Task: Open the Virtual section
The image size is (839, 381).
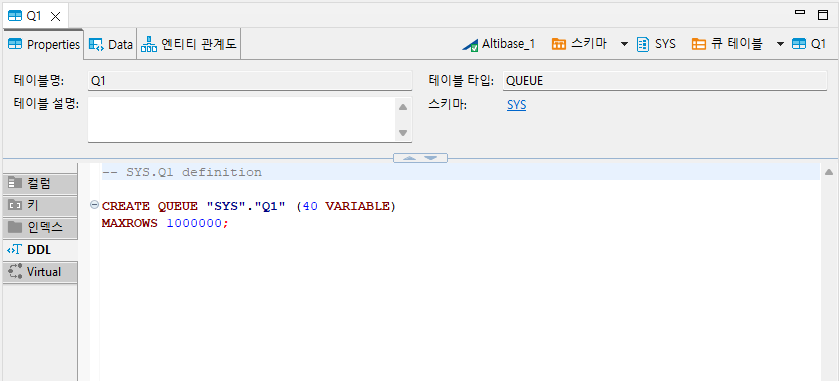Action: coord(40,272)
